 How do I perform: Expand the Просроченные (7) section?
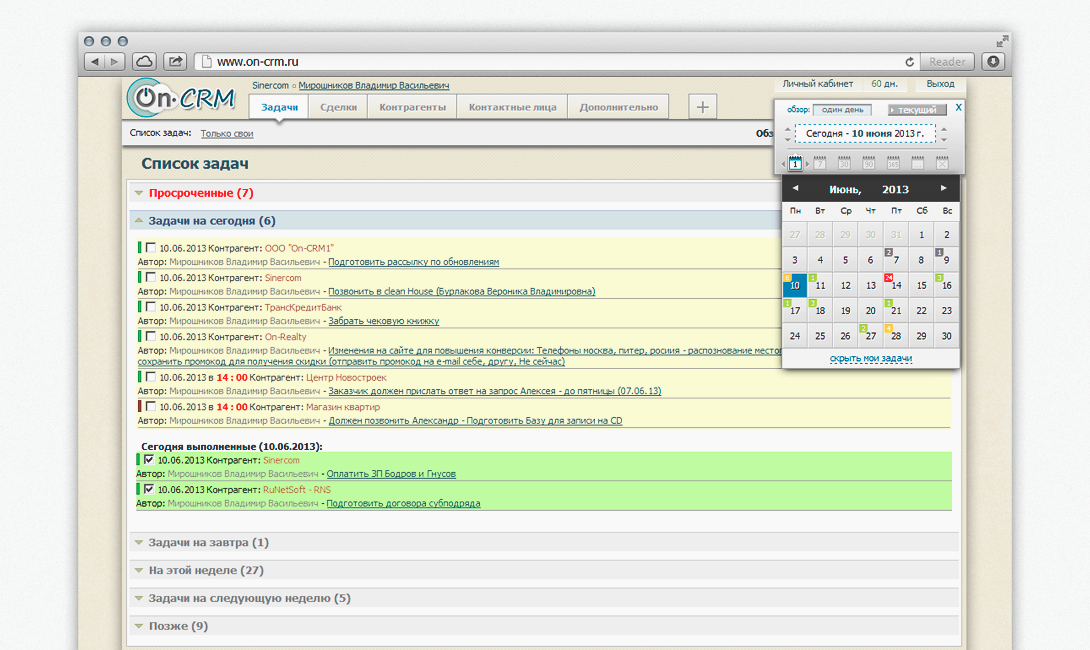click(x=139, y=193)
